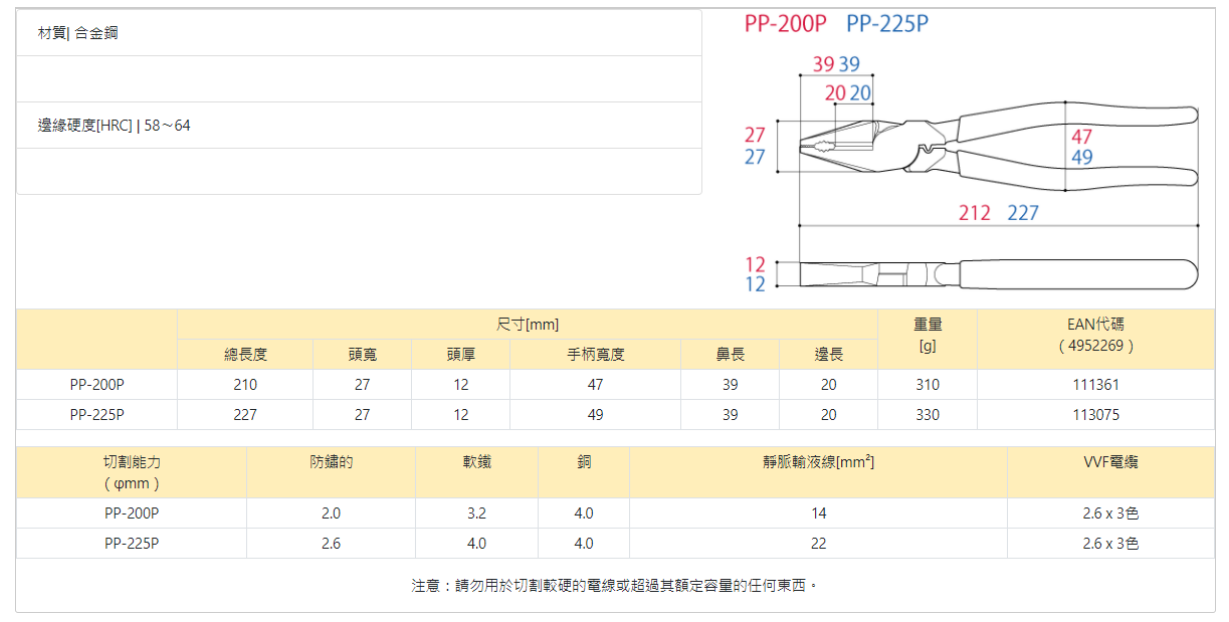The height and width of the screenshot is (622, 1229).
Task: Click the 手柄寬度 column header
Action: pos(596,354)
